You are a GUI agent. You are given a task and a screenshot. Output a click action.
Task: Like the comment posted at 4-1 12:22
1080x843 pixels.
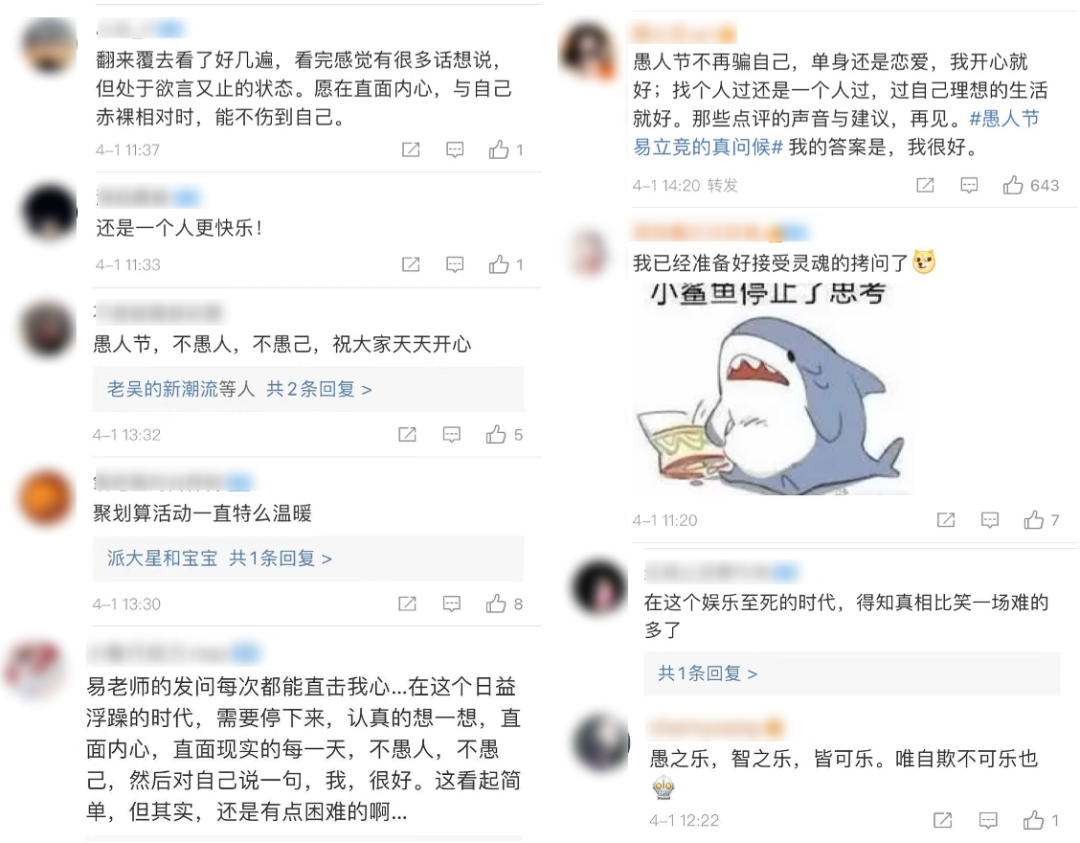(1033, 820)
